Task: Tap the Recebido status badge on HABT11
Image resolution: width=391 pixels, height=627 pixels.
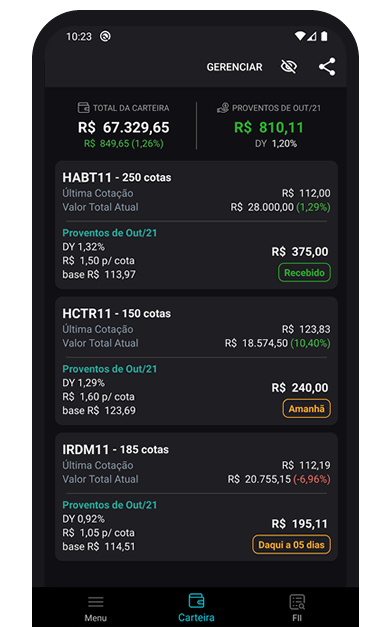Action: point(304,273)
